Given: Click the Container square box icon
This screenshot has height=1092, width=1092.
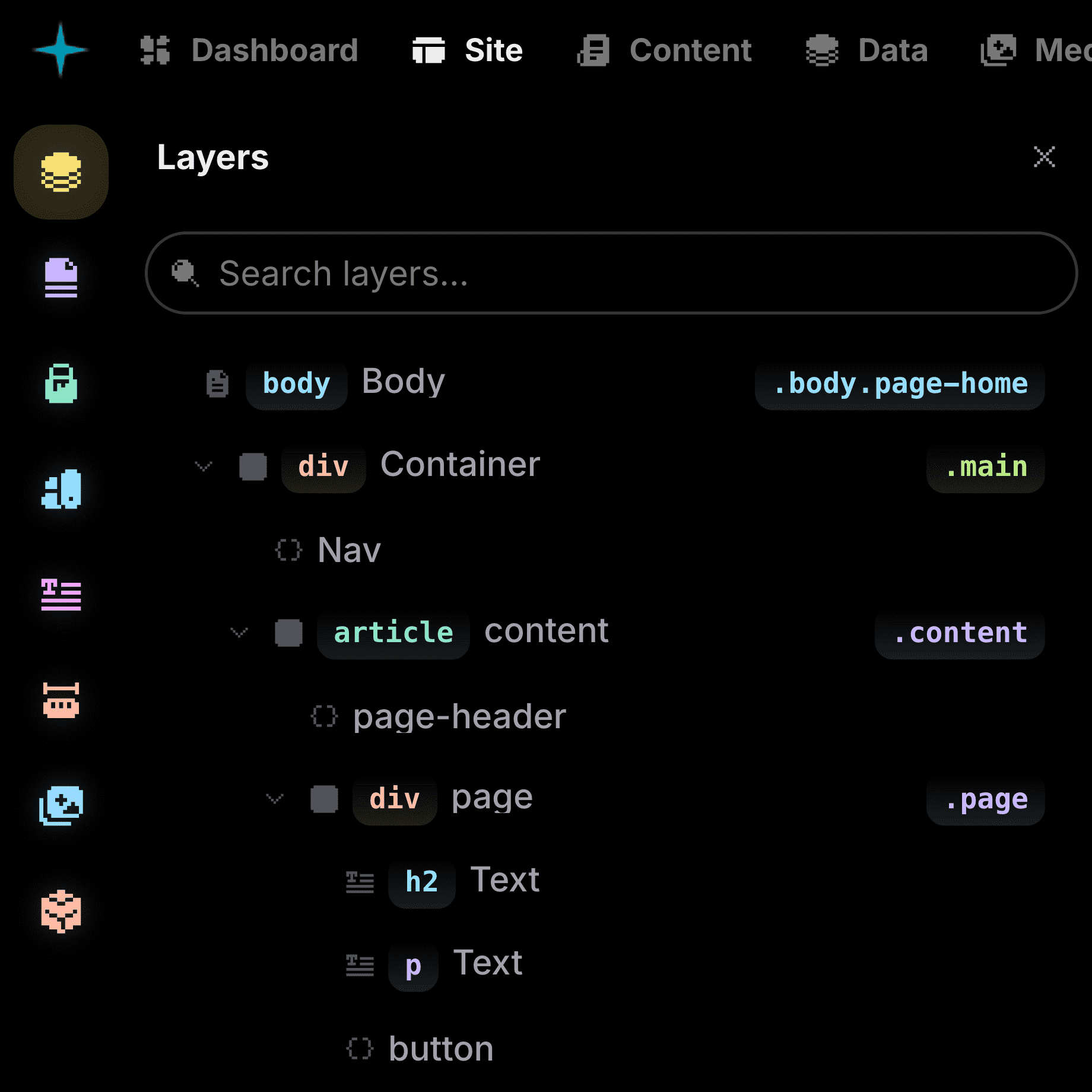Looking at the screenshot, I should [253, 466].
